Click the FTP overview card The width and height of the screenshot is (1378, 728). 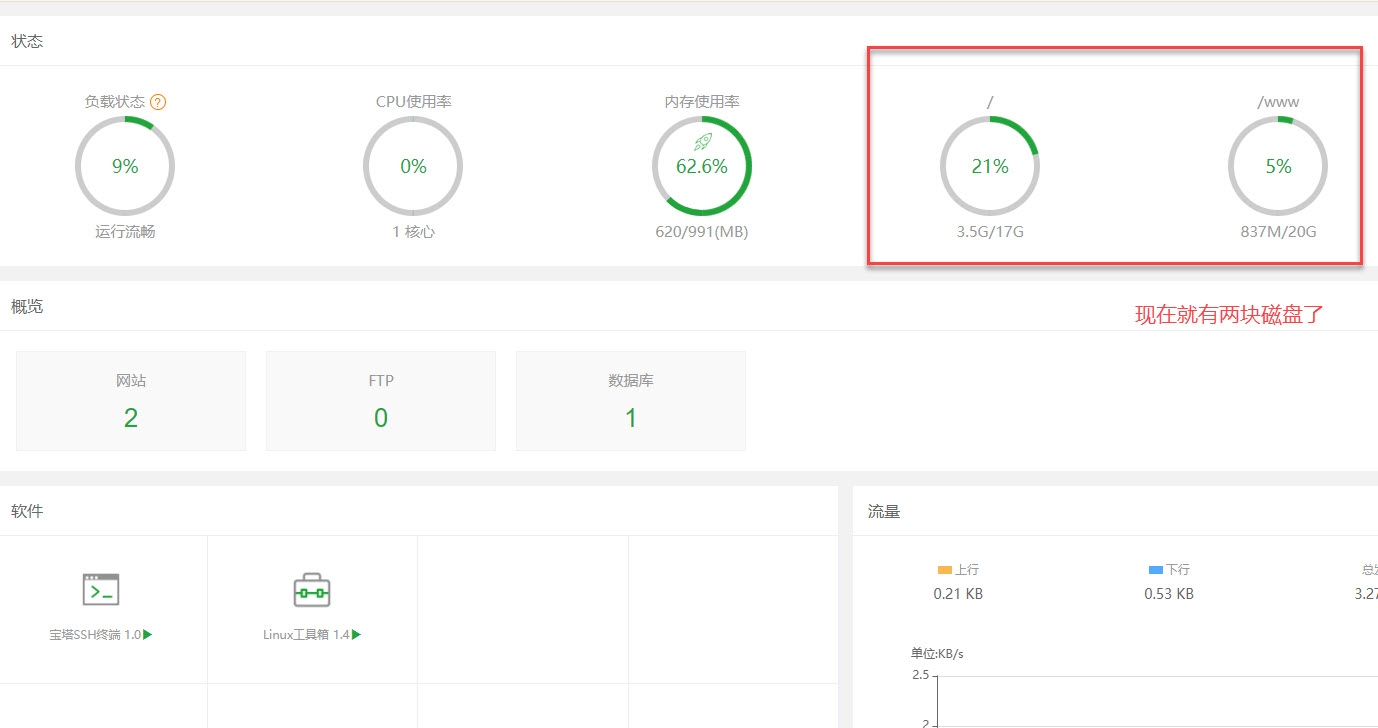pyautogui.click(x=380, y=400)
